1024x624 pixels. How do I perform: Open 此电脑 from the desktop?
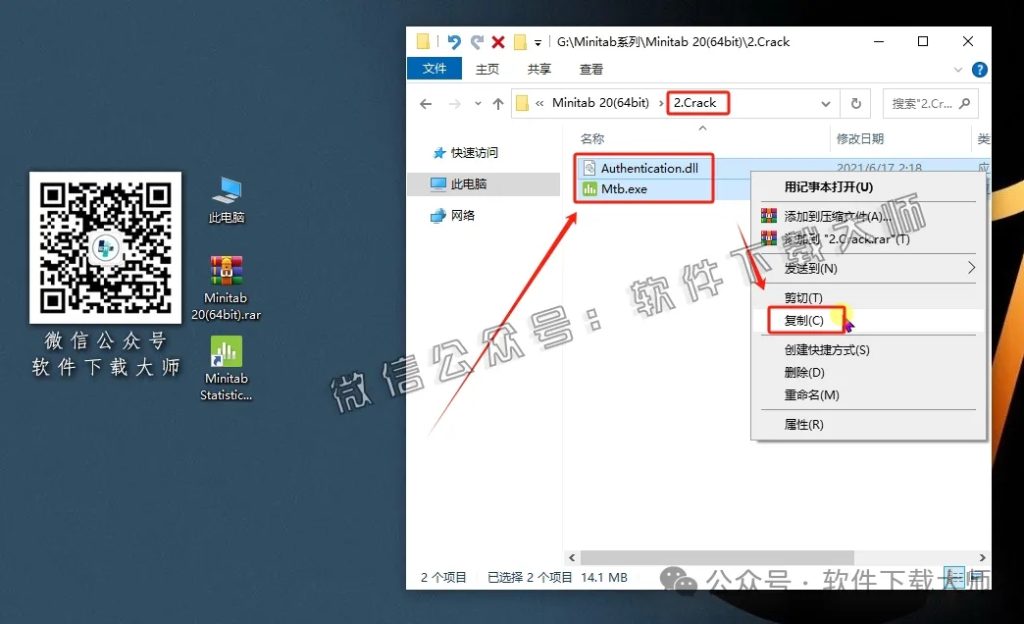[225, 190]
